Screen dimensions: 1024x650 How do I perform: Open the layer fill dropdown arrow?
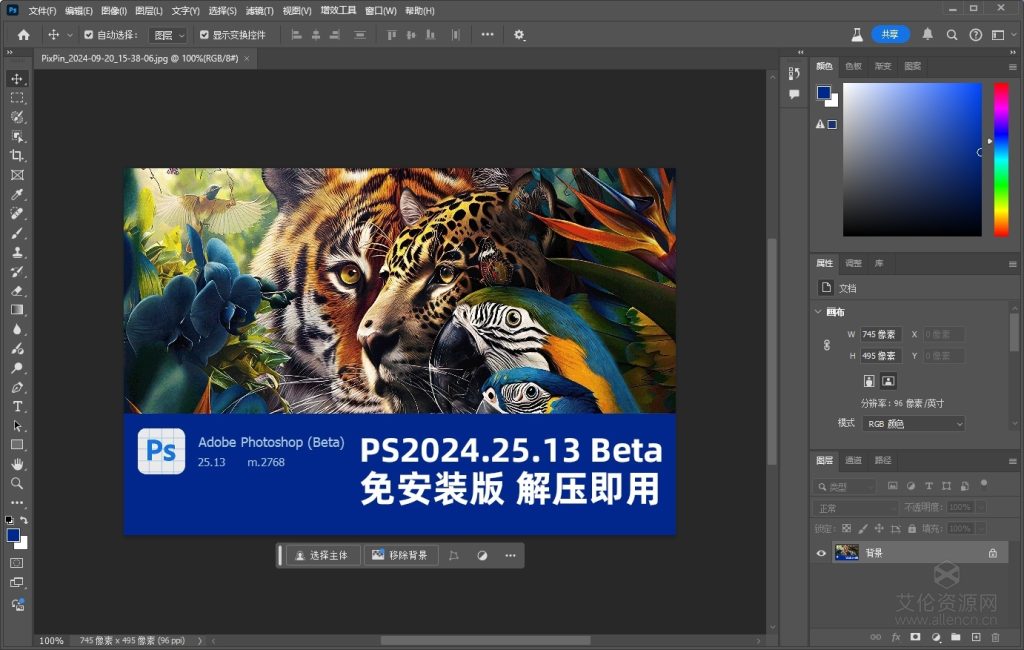(x=981, y=528)
